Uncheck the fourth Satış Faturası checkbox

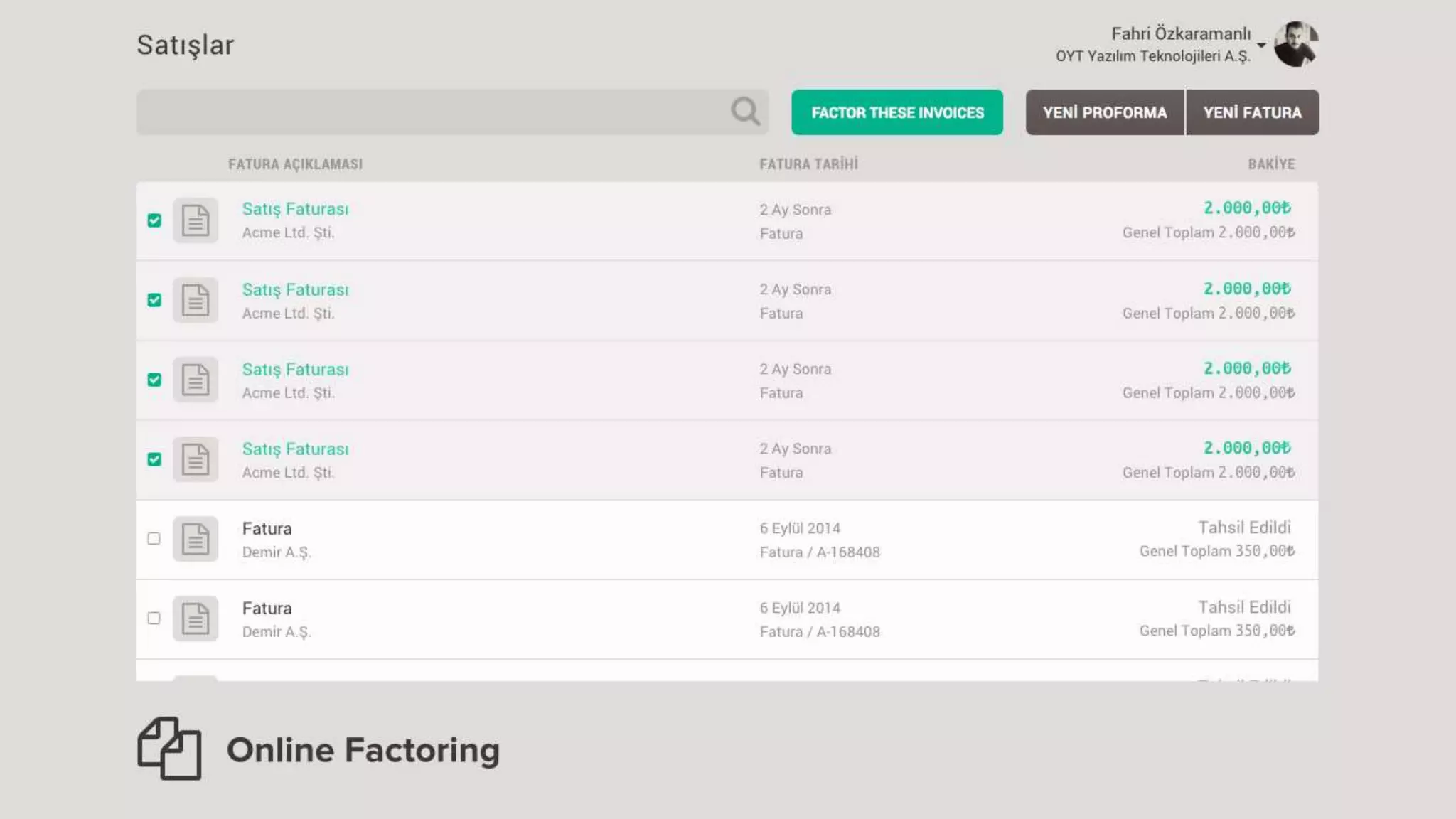154,459
